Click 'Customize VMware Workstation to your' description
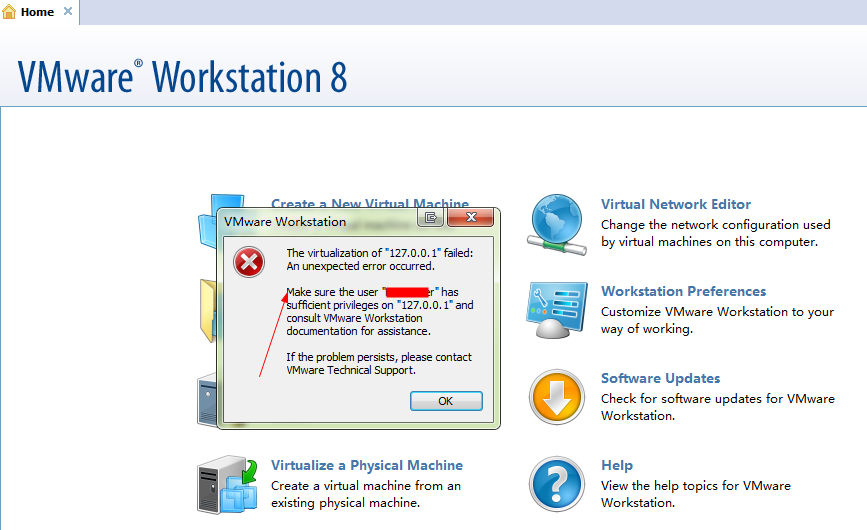The image size is (867, 530). pyautogui.click(x=717, y=312)
